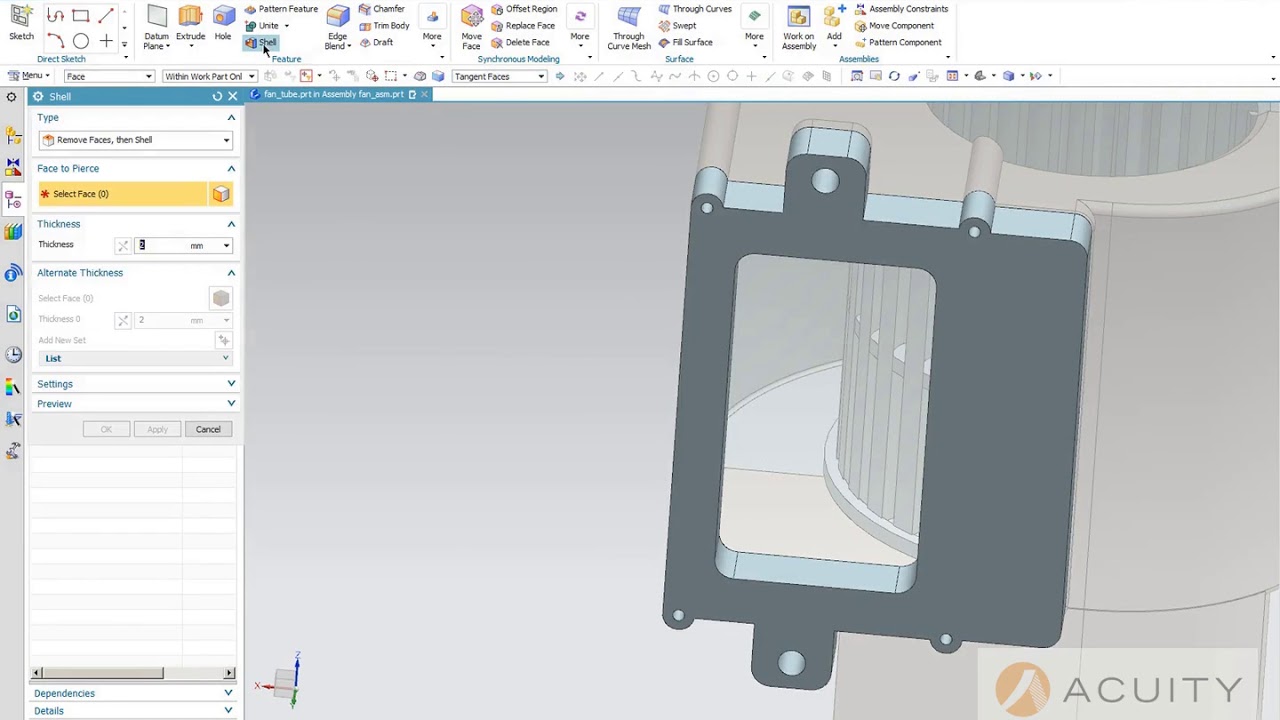Click Delete Face command
The height and width of the screenshot is (720, 1280).
[x=520, y=43]
